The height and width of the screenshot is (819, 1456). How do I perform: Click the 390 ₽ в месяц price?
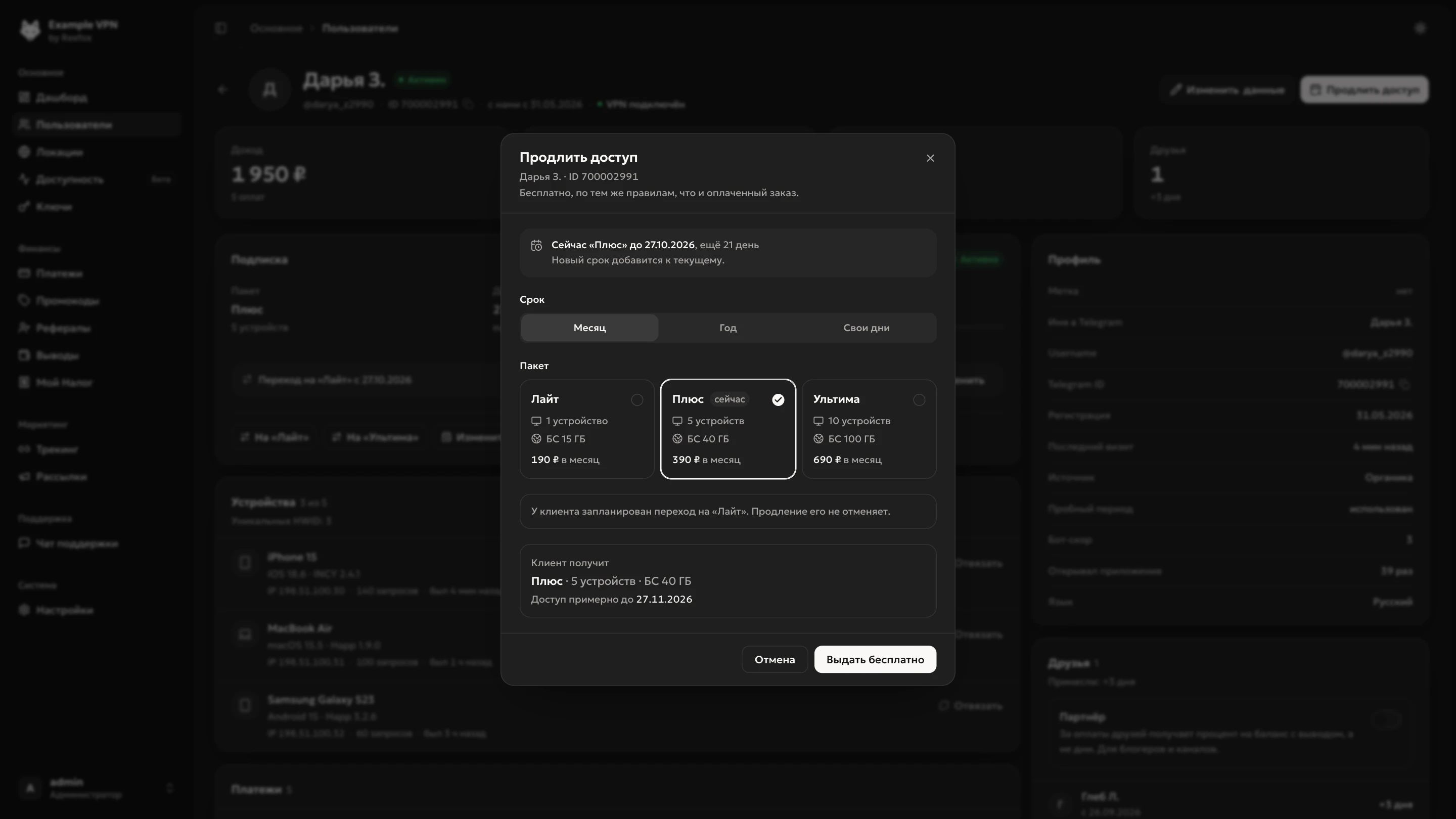tap(706, 460)
